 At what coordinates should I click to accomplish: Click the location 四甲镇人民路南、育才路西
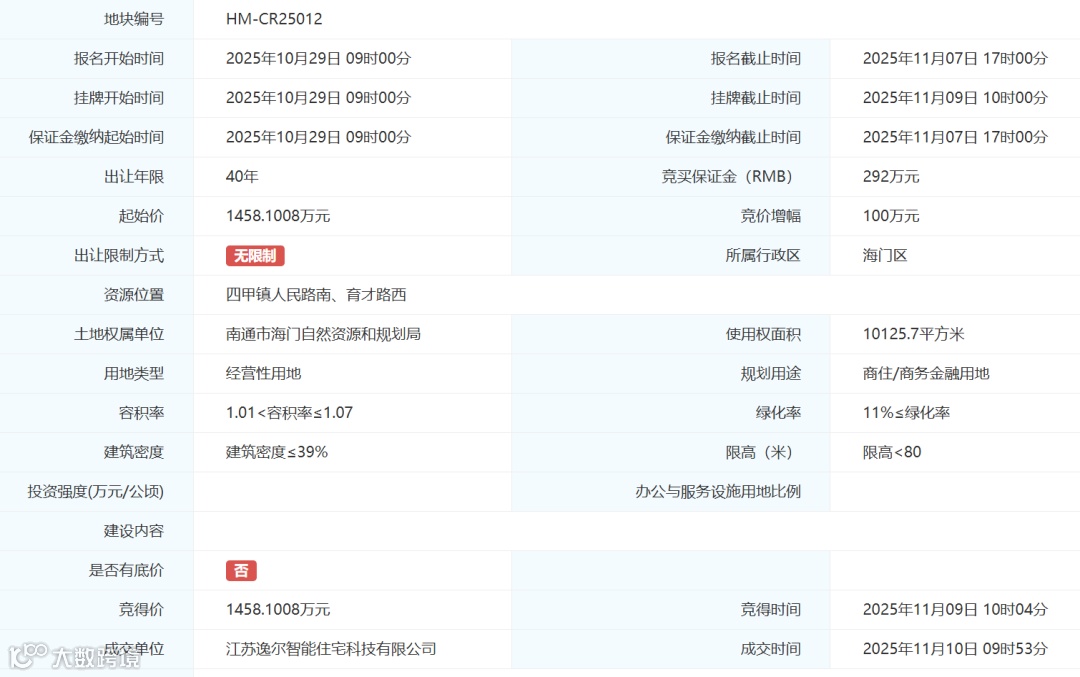click(316, 295)
